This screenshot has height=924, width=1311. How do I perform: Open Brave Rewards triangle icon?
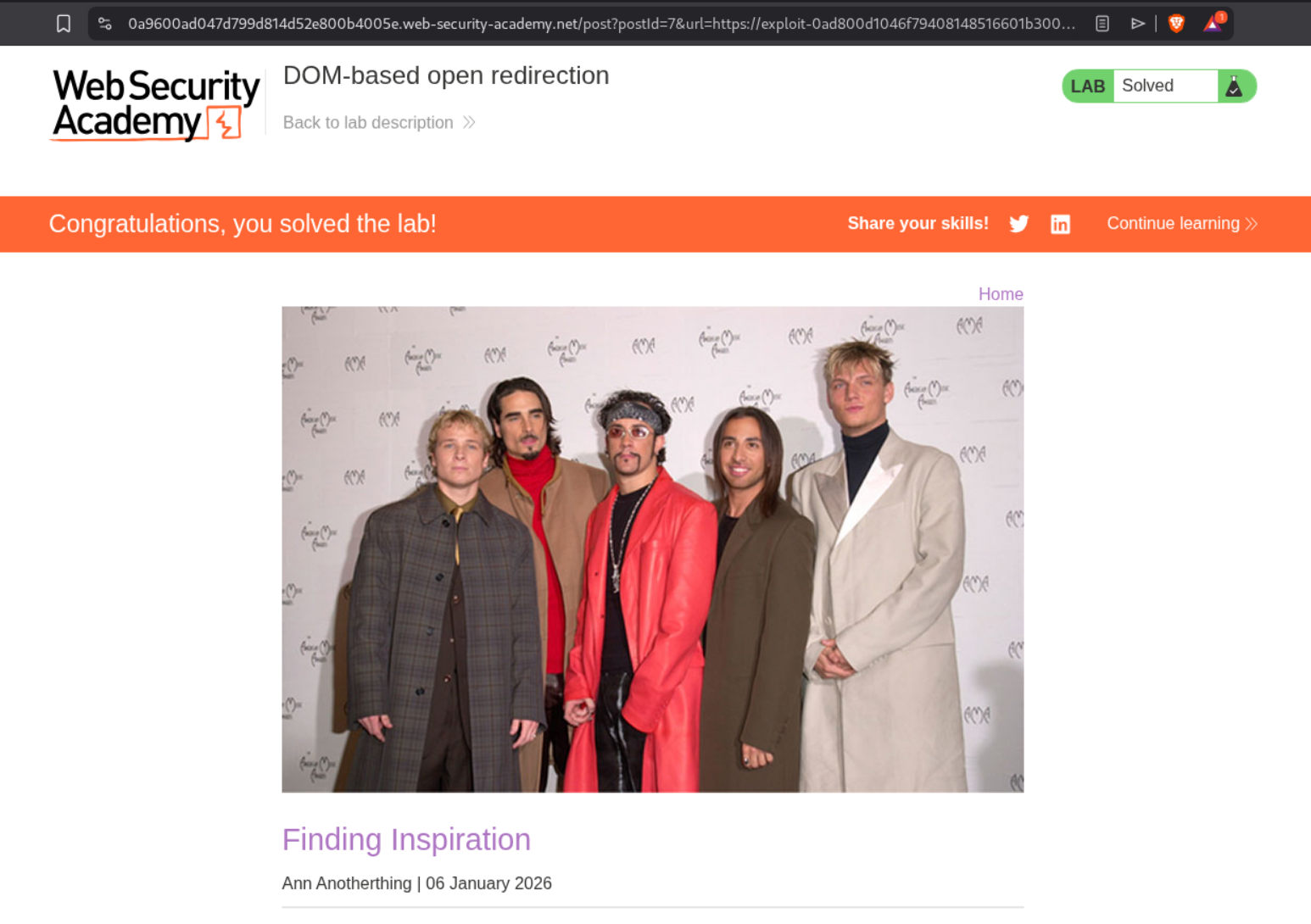point(1213,23)
